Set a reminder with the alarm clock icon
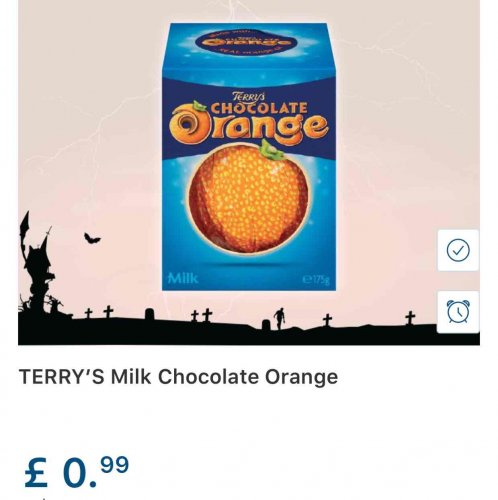Image resolution: width=498 pixels, height=500 pixels. 458,312
